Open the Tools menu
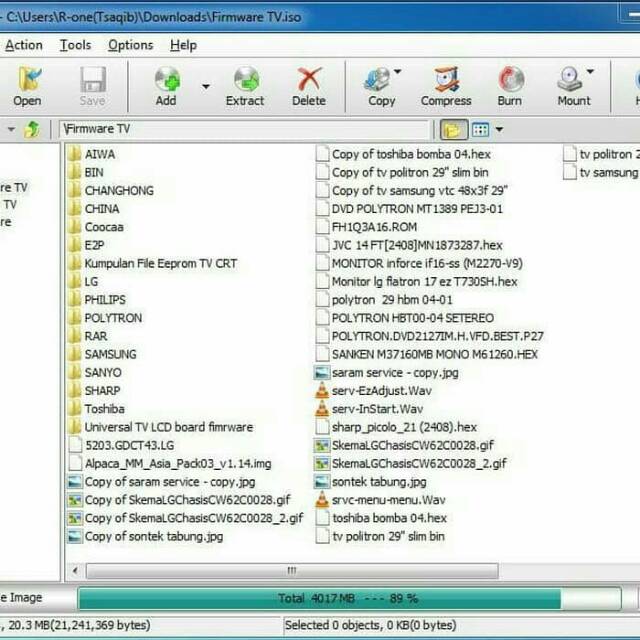640x640 pixels. click(x=75, y=45)
